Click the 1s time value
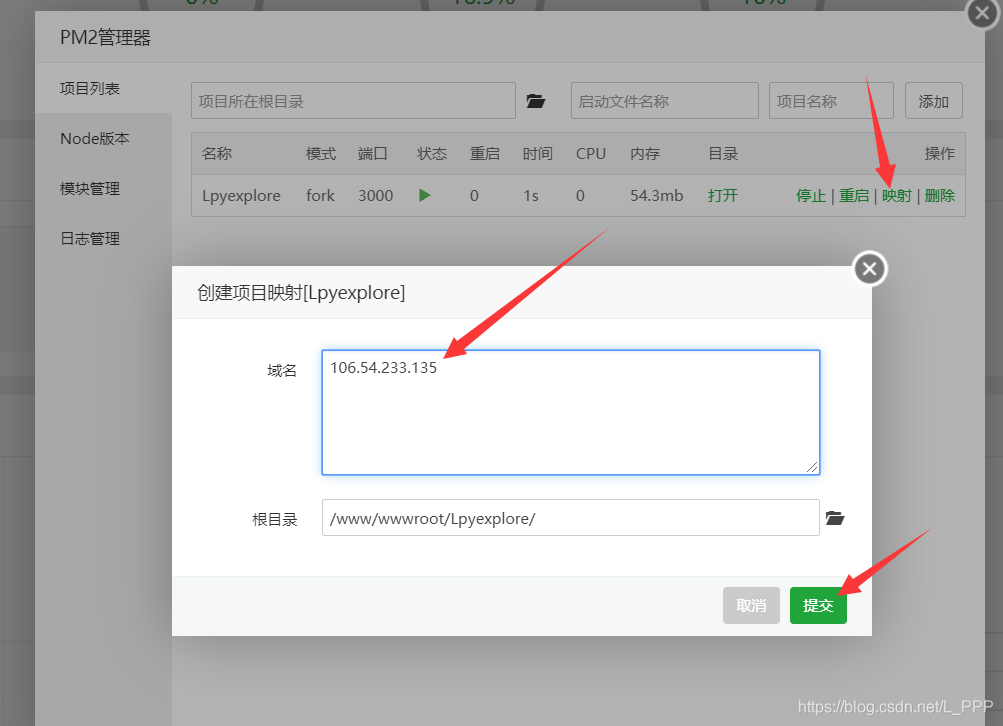 [530, 196]
